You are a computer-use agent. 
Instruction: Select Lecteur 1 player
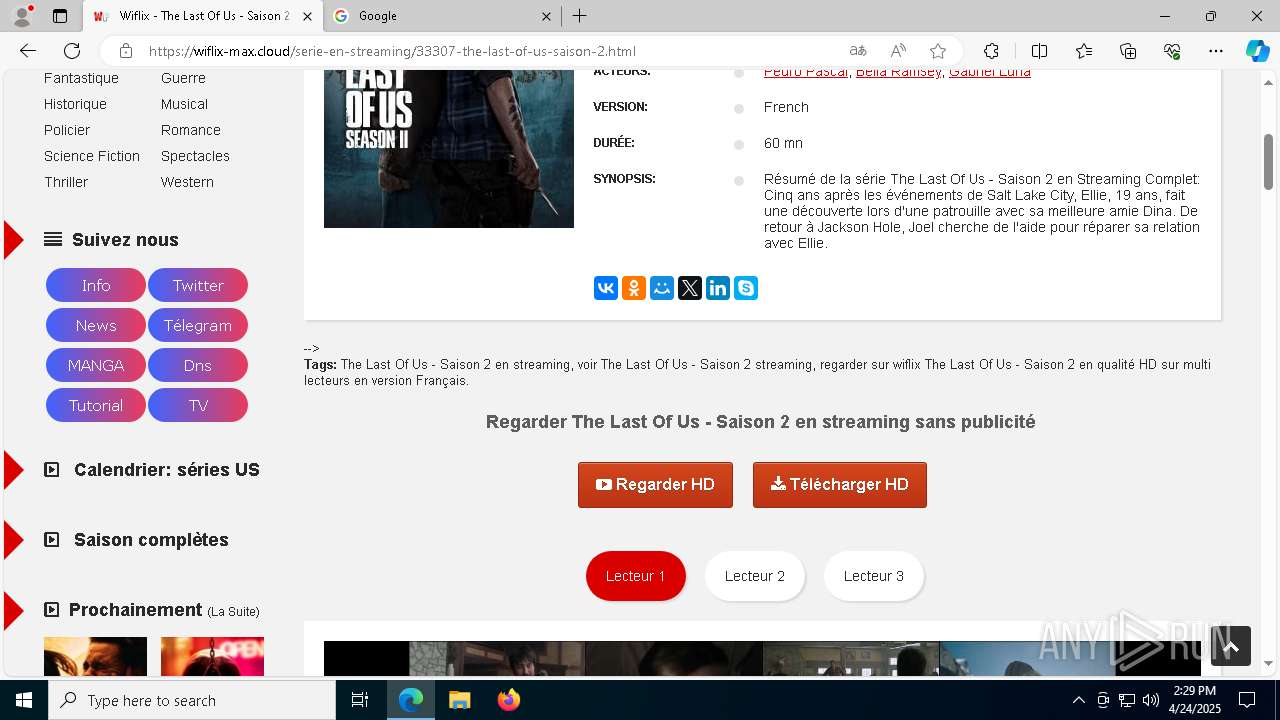(x=636, y=576)
